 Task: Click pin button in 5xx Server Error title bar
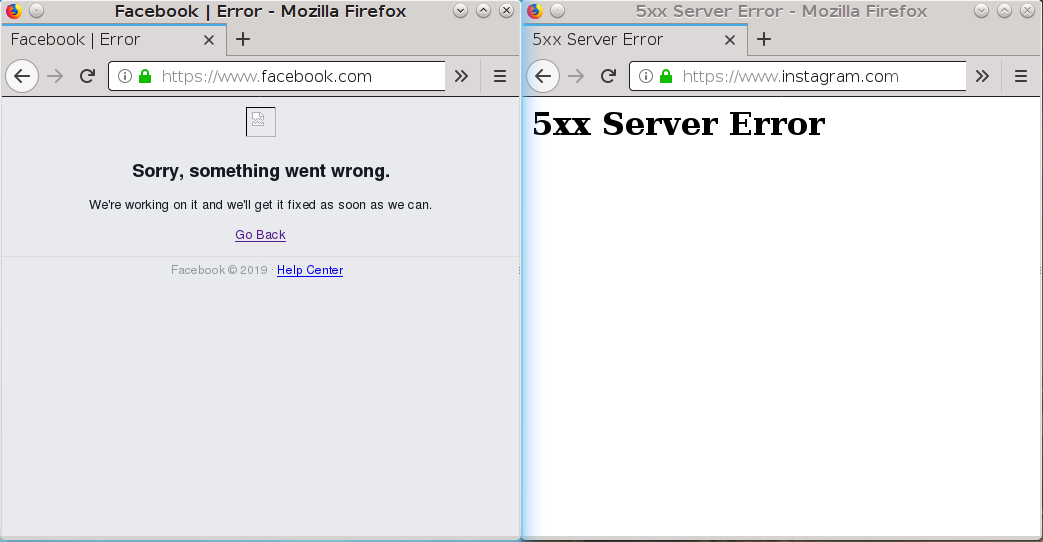(557, 11)
